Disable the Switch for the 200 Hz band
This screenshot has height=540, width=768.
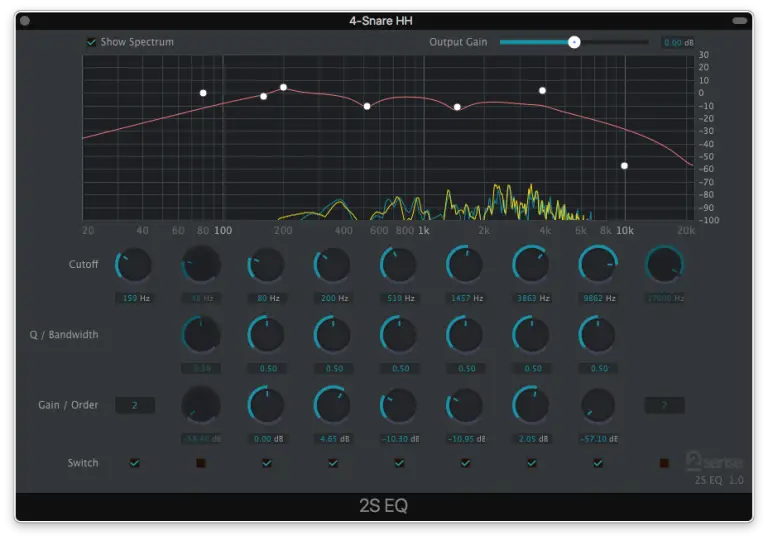[x=333, y=463]
